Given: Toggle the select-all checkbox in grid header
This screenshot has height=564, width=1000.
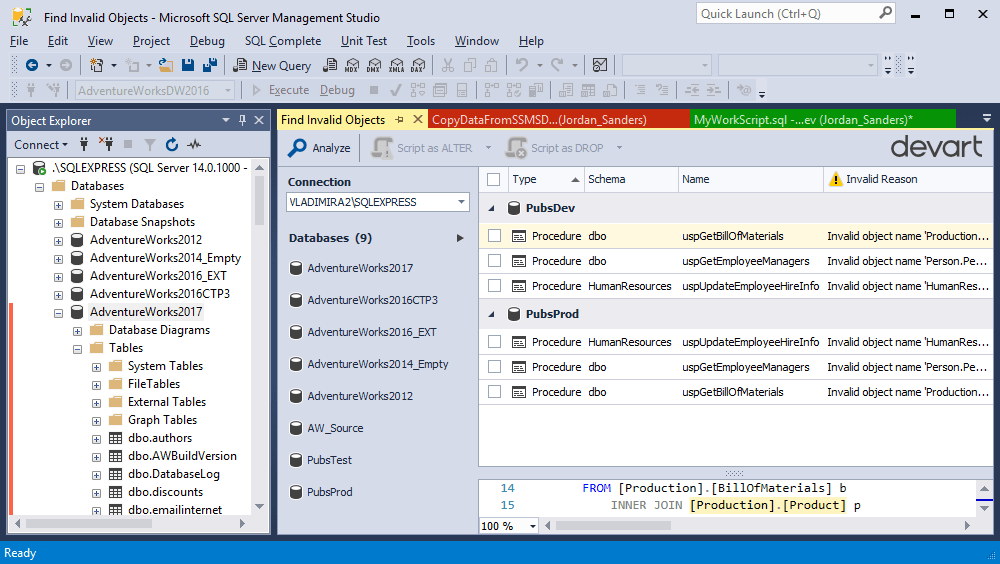Looking at the screenshot, I should 494,179.
